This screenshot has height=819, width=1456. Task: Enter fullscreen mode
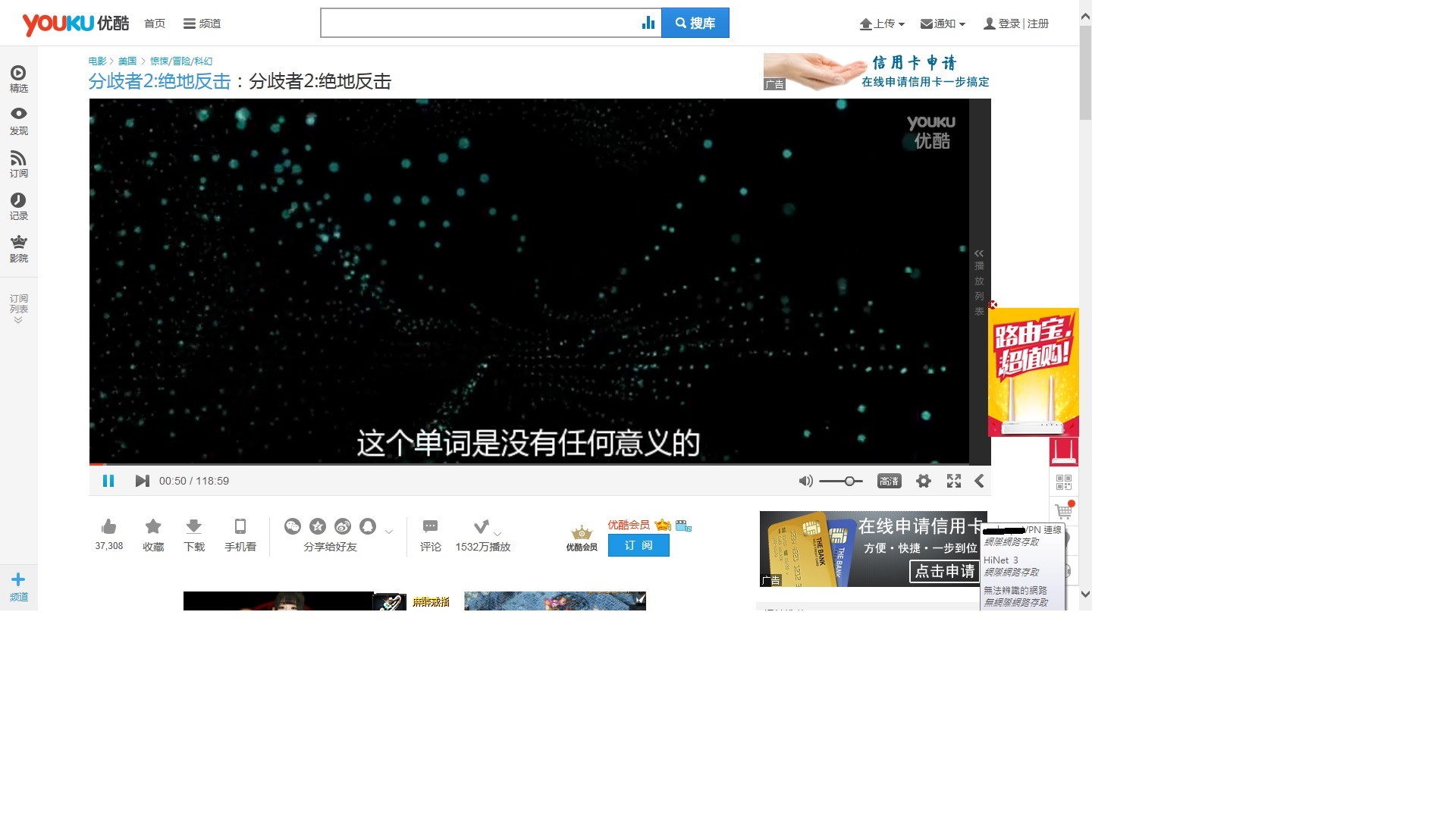coord(954,481)
